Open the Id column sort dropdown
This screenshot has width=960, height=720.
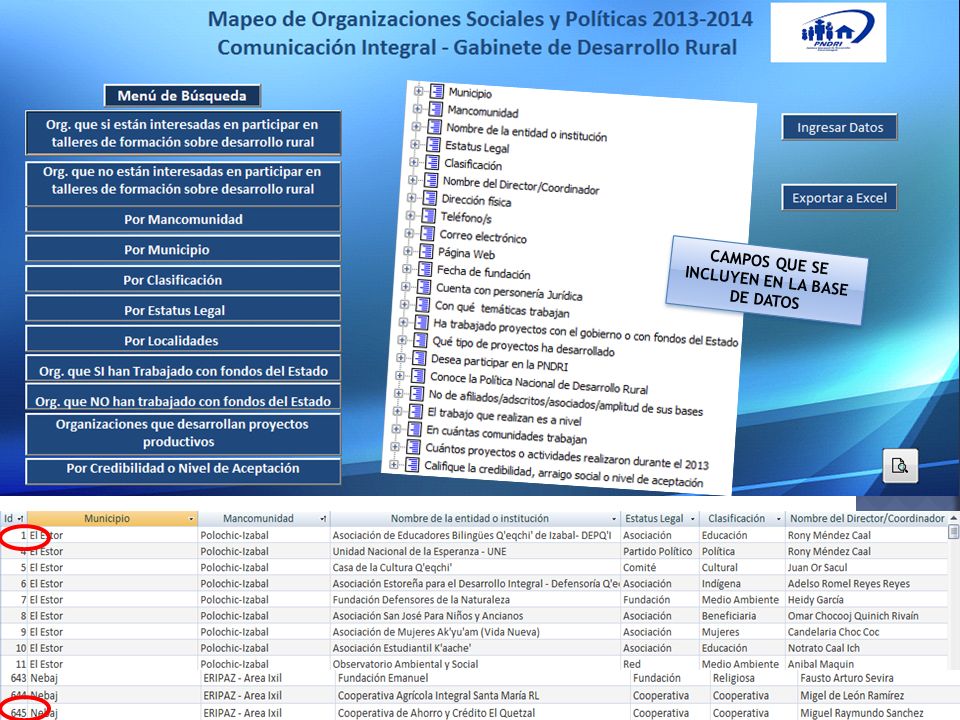coord(20,519)
